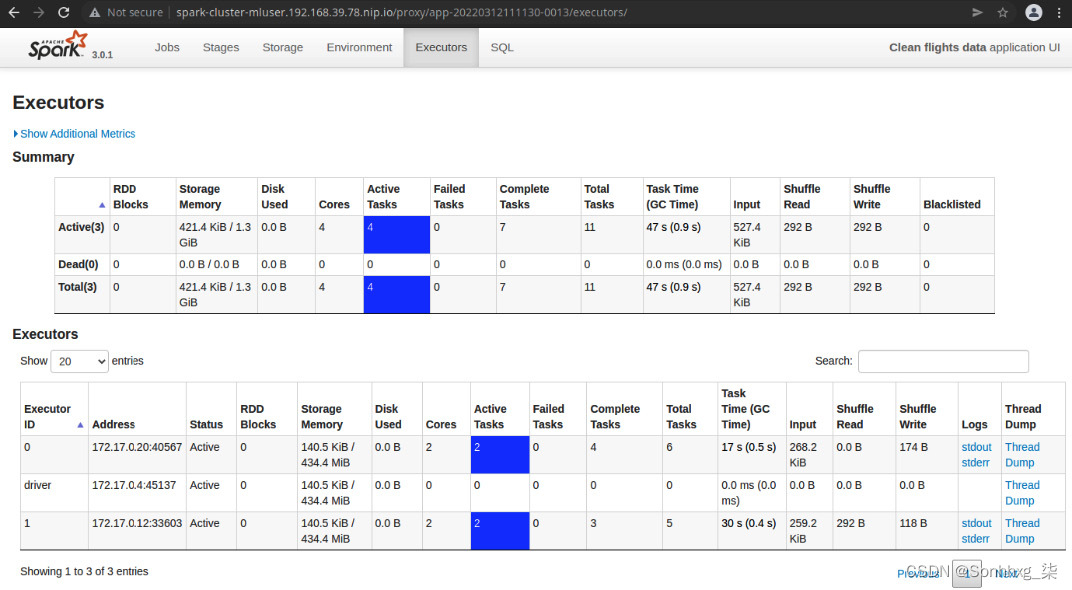Click input value 268.2 KiB
Viewport: 1072px width, 590px height.
pyautogui.click(x=803, y=455)
